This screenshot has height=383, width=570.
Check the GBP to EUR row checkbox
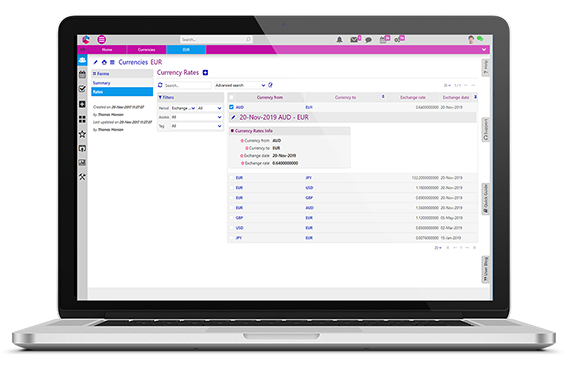coord(231,218)
